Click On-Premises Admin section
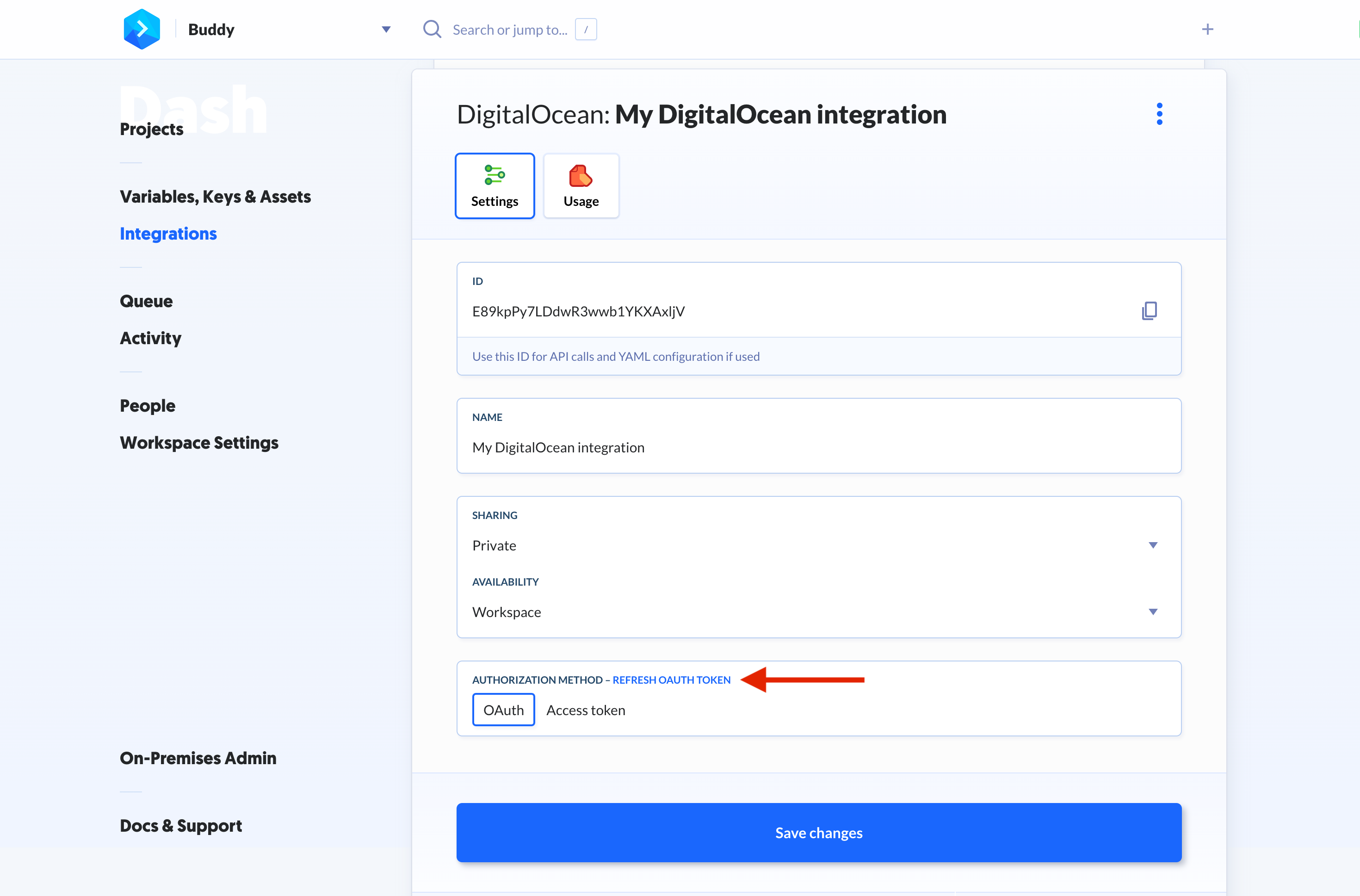The height and width of the screenshot is (896, 1360). pyautogui.click(x=198, y=757)
